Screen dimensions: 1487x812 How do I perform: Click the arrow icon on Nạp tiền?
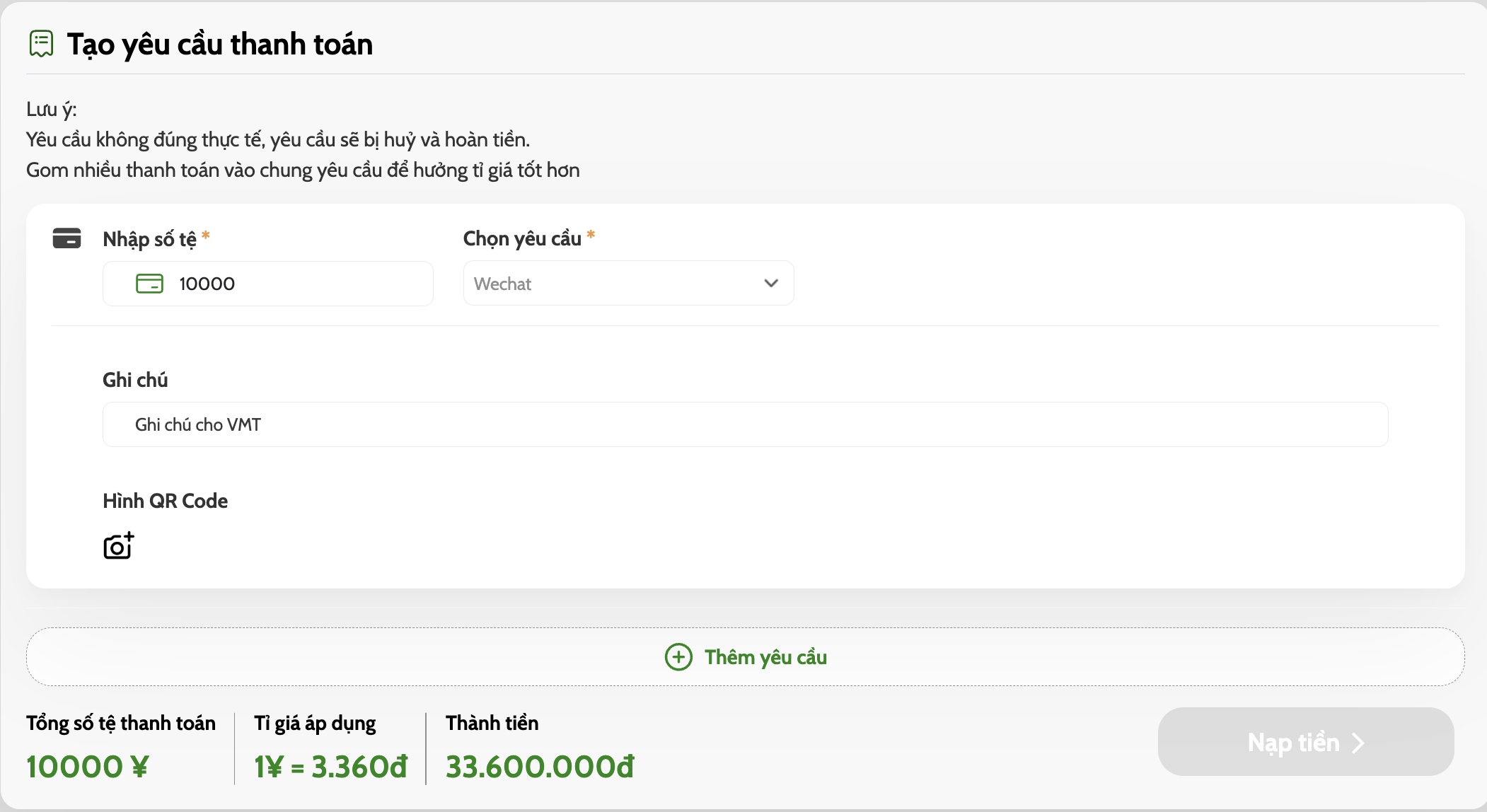pos(1358,743)
